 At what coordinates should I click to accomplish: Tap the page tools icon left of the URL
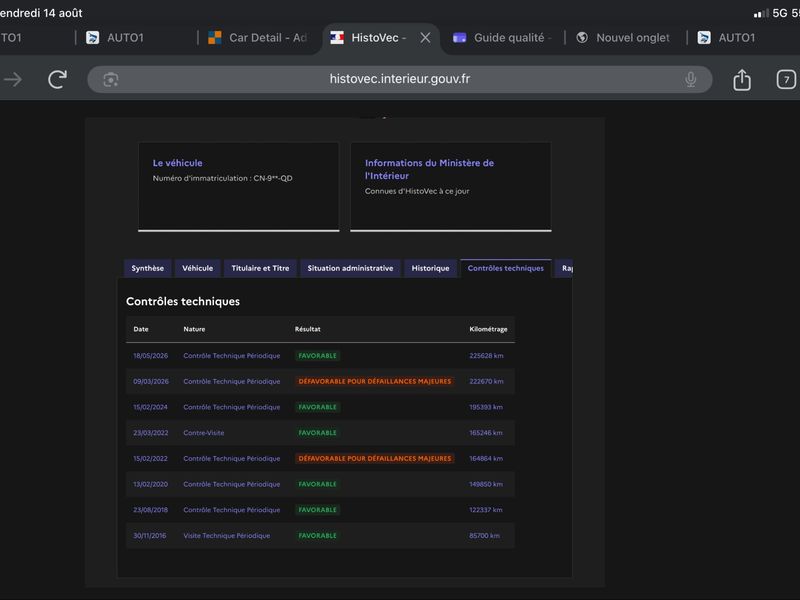(x=111, y=79)
